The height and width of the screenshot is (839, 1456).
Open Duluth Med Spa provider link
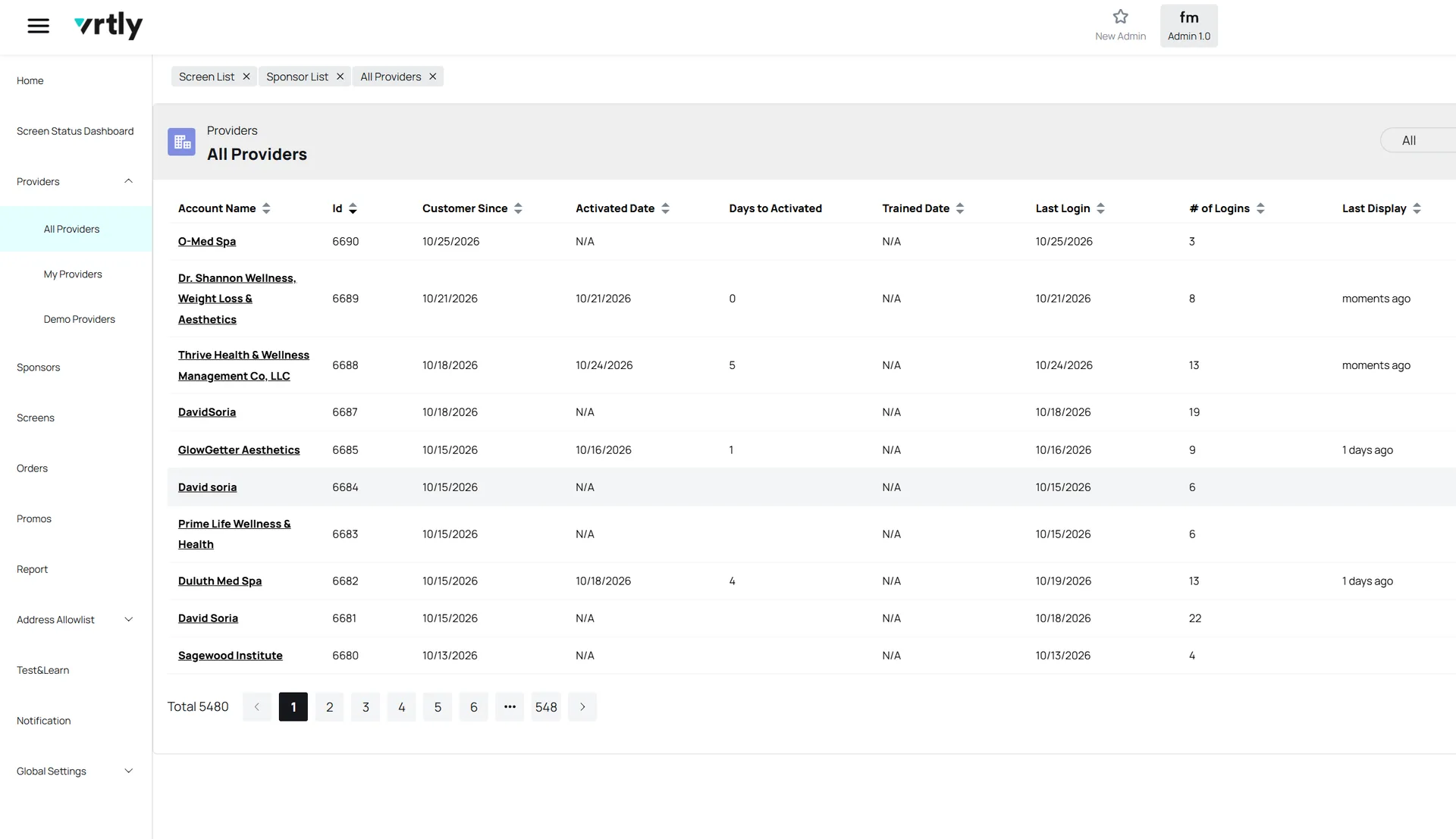click(x=220, y=581)
